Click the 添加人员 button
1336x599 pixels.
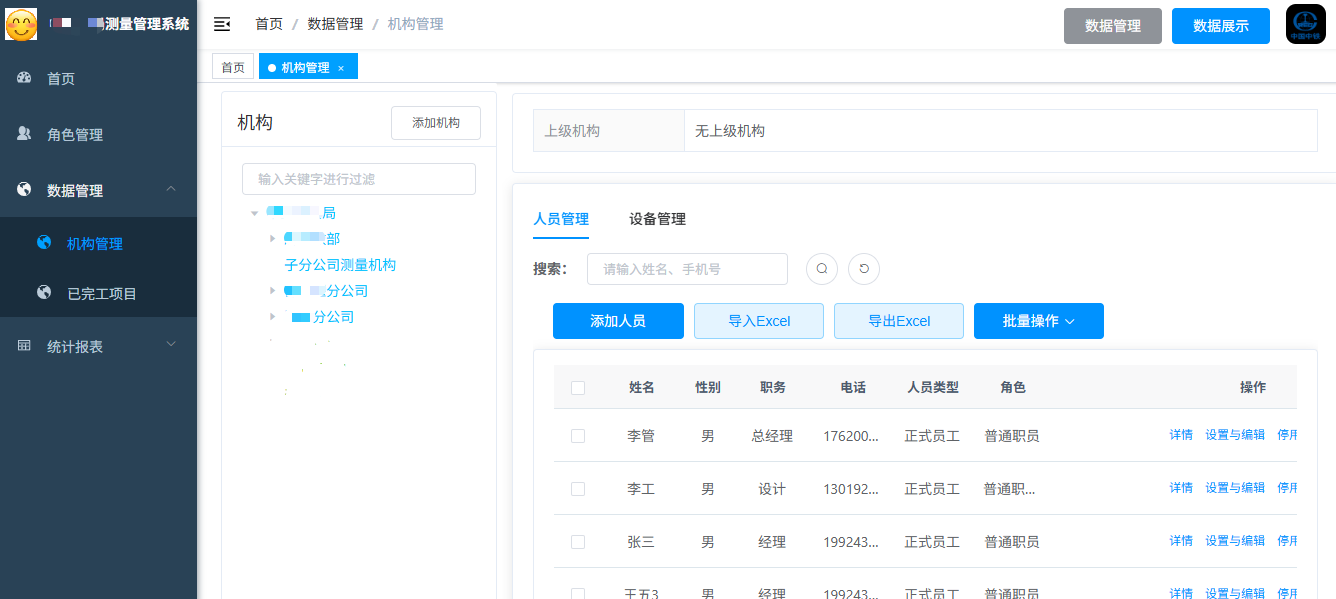pos(618,321)
